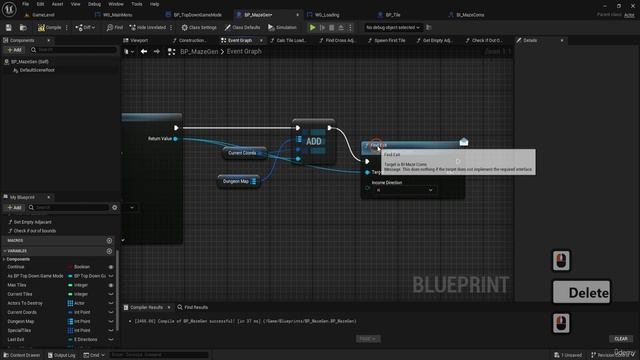The height and width of the screenshot is (360, 640).
Task: Click Boolean type pill of Continue variable
Action: click(x=79, y=267)
